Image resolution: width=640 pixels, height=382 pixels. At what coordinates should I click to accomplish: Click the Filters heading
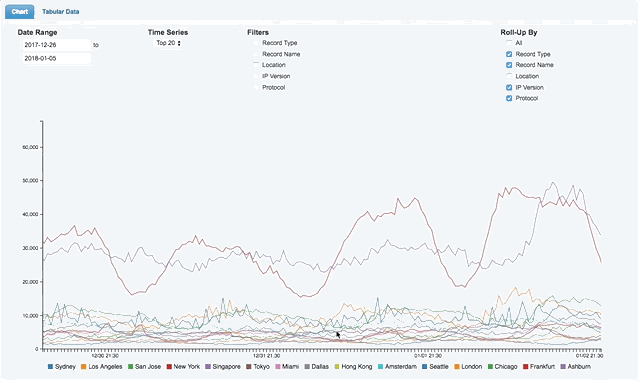(x=258, y=32)
